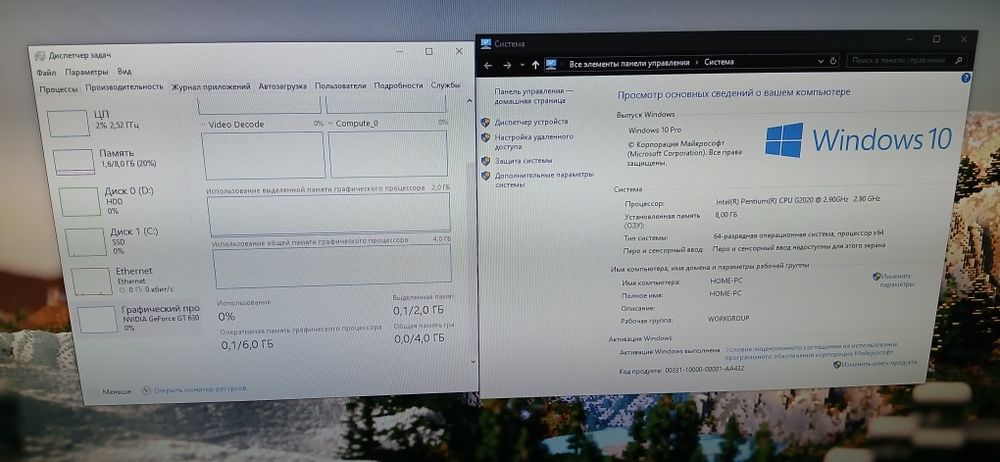Open the Защита системы link
1000x462 pixels.
pyautogui.click(x=523, y=161)
